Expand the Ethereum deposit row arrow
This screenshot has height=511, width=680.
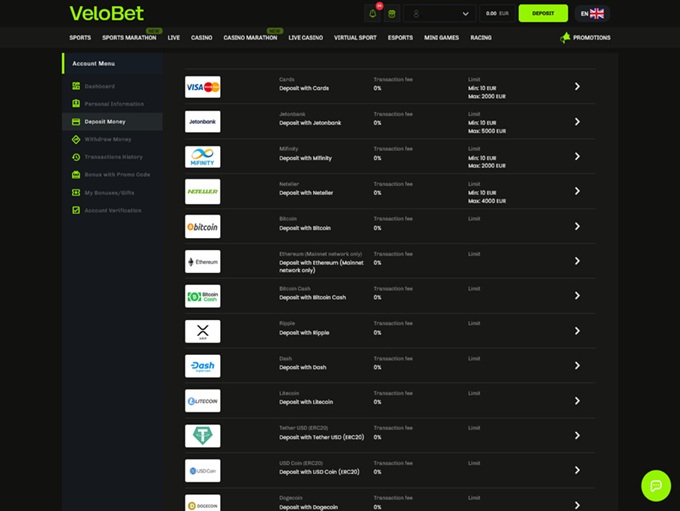[577, 262]
